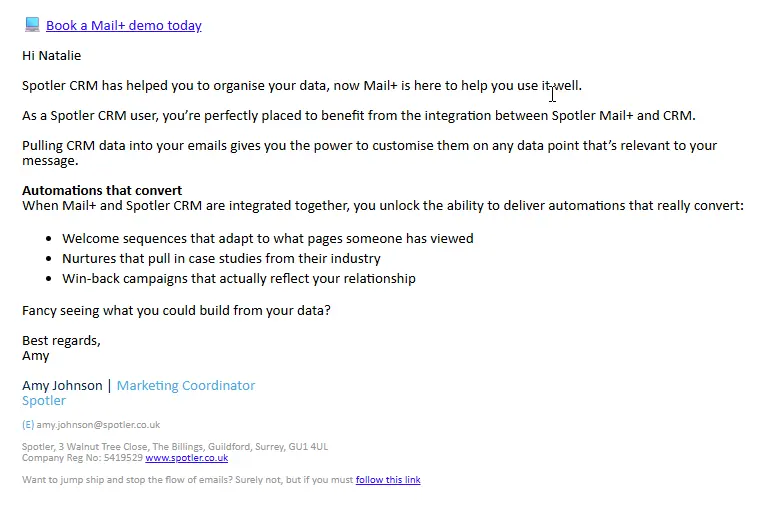
Task: Click the "Best regards," sign-off
Action: 61,341
